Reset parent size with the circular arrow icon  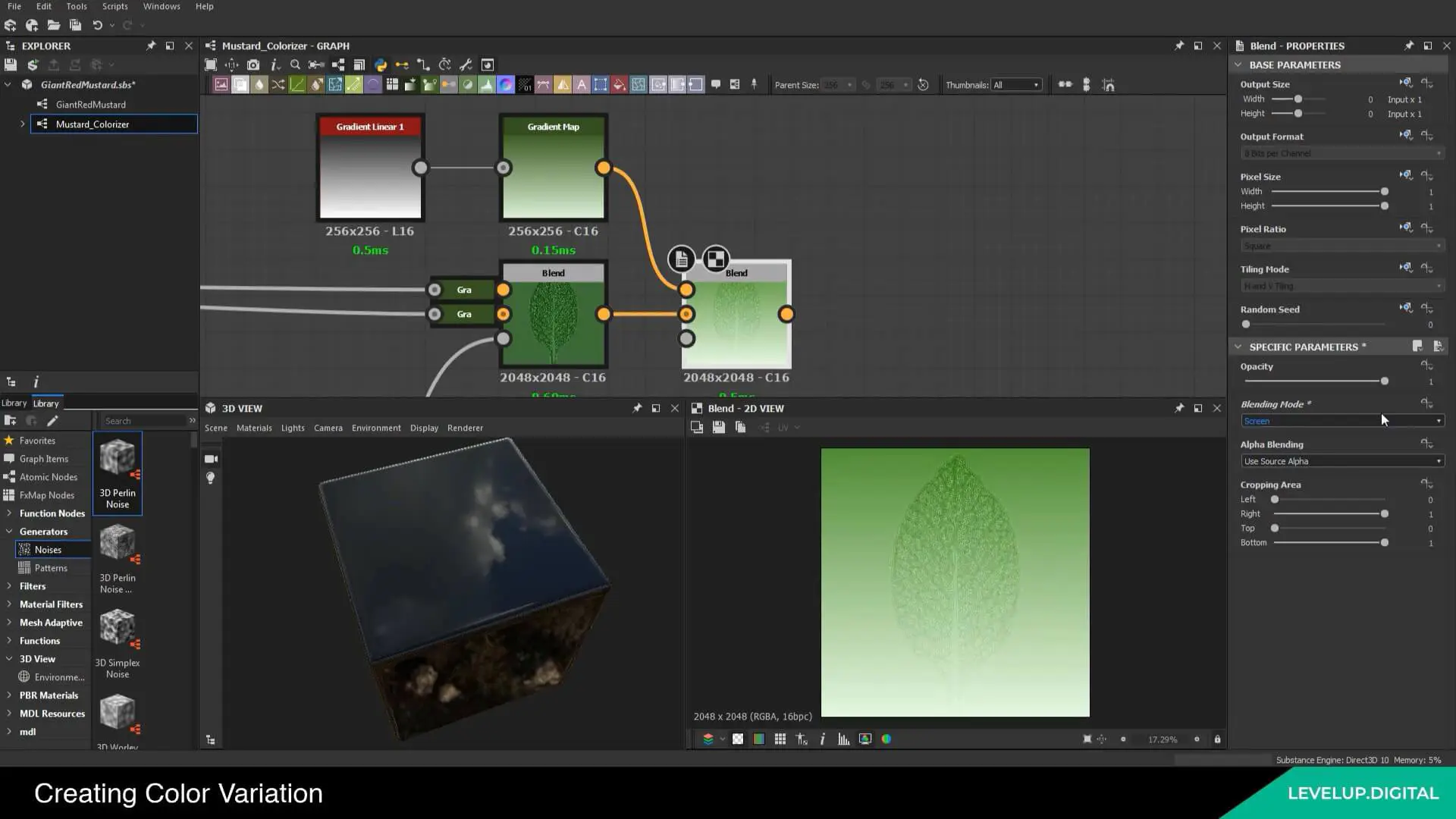[x=923, y=85]
